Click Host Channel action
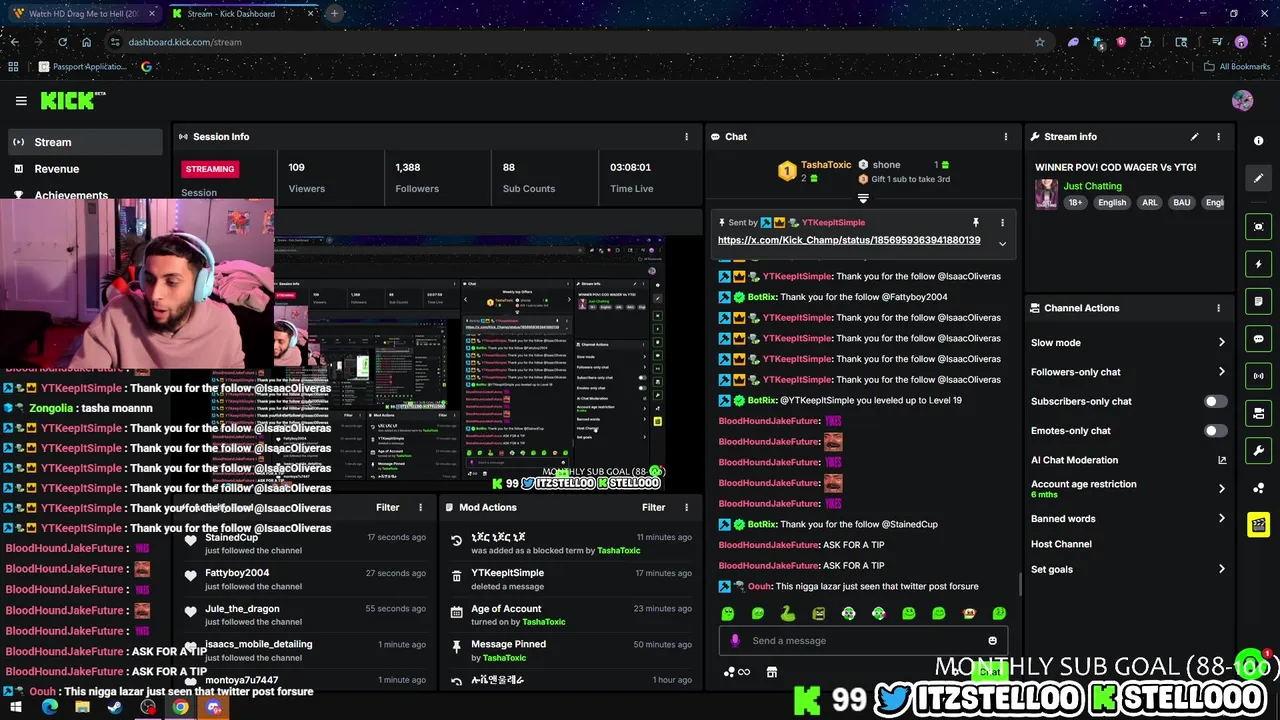1280x720 pixels. (x=1061, y=545)
